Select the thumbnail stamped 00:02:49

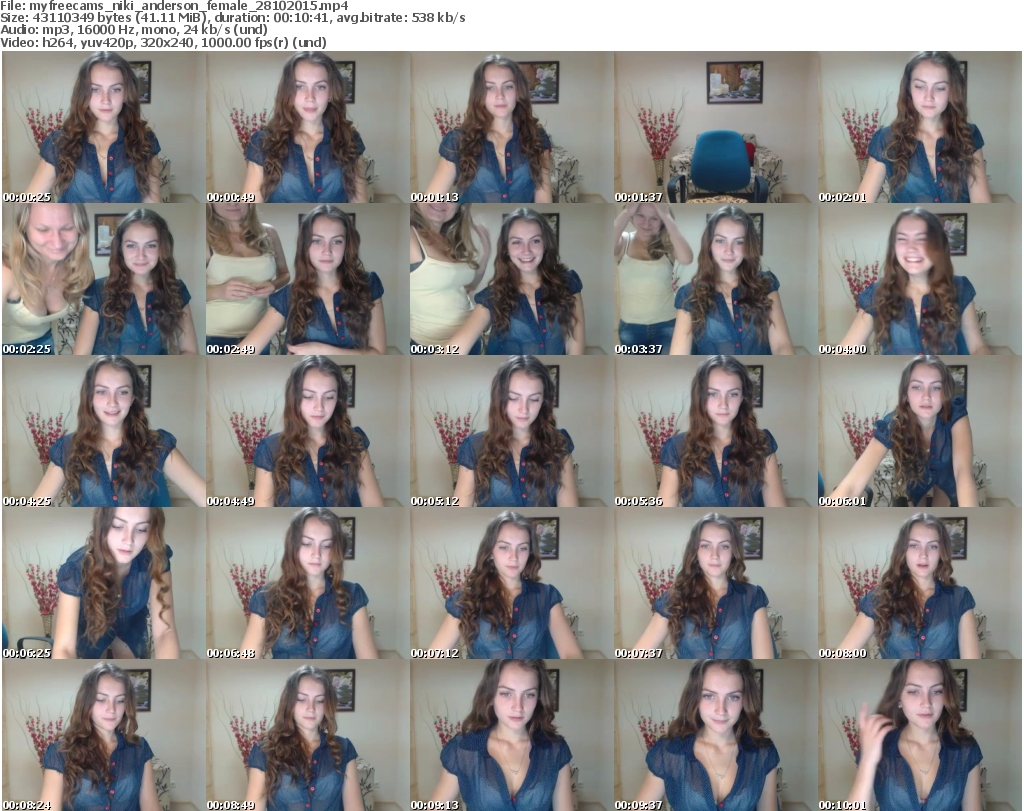(x=308, y=279)
